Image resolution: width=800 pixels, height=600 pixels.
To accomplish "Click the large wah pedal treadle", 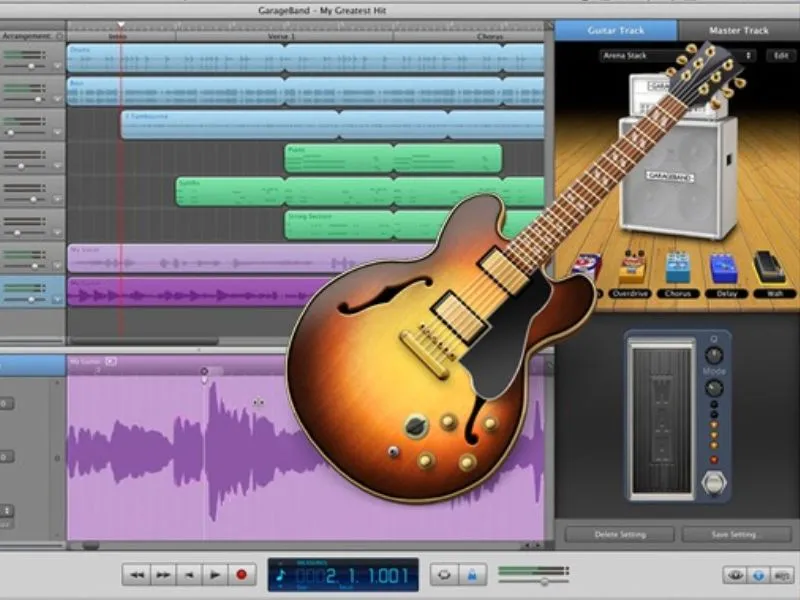I will [661, 419].
